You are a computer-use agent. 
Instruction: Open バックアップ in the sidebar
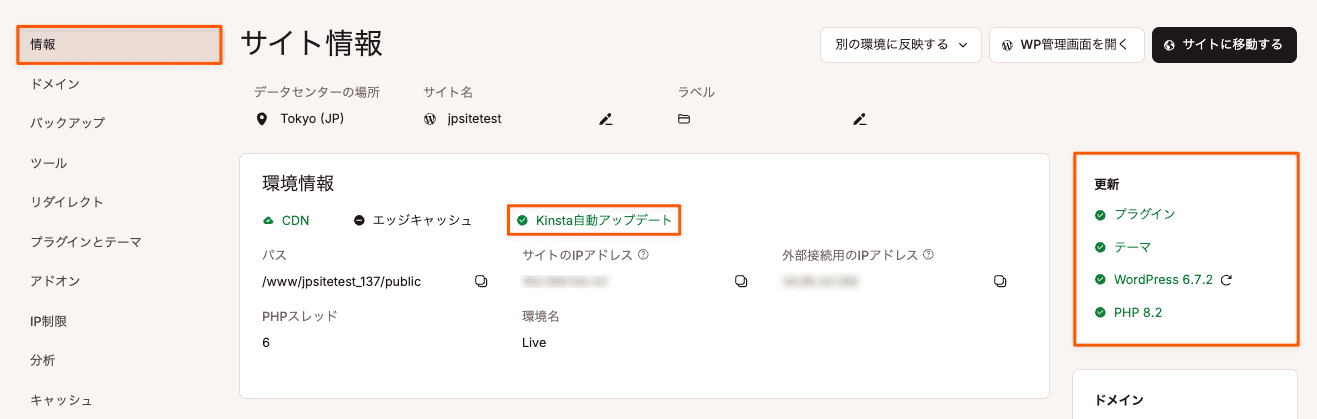click(67, 123)
